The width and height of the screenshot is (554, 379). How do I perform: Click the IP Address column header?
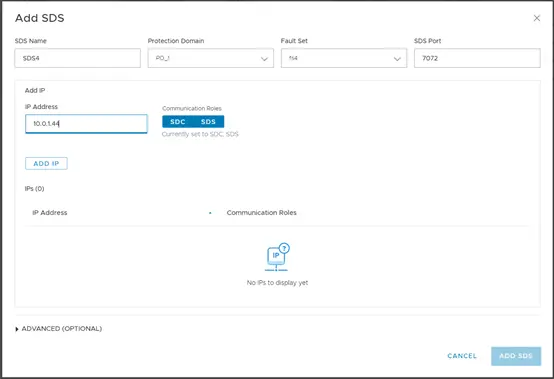(50, 213)
